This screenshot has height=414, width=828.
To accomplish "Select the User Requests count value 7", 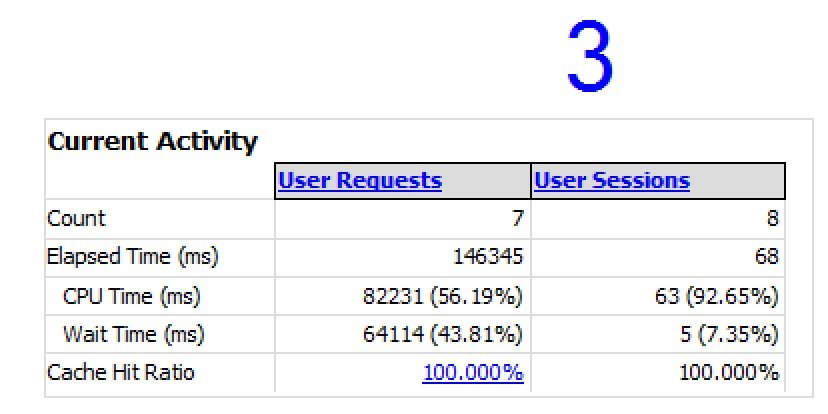I will pos(518,218).
